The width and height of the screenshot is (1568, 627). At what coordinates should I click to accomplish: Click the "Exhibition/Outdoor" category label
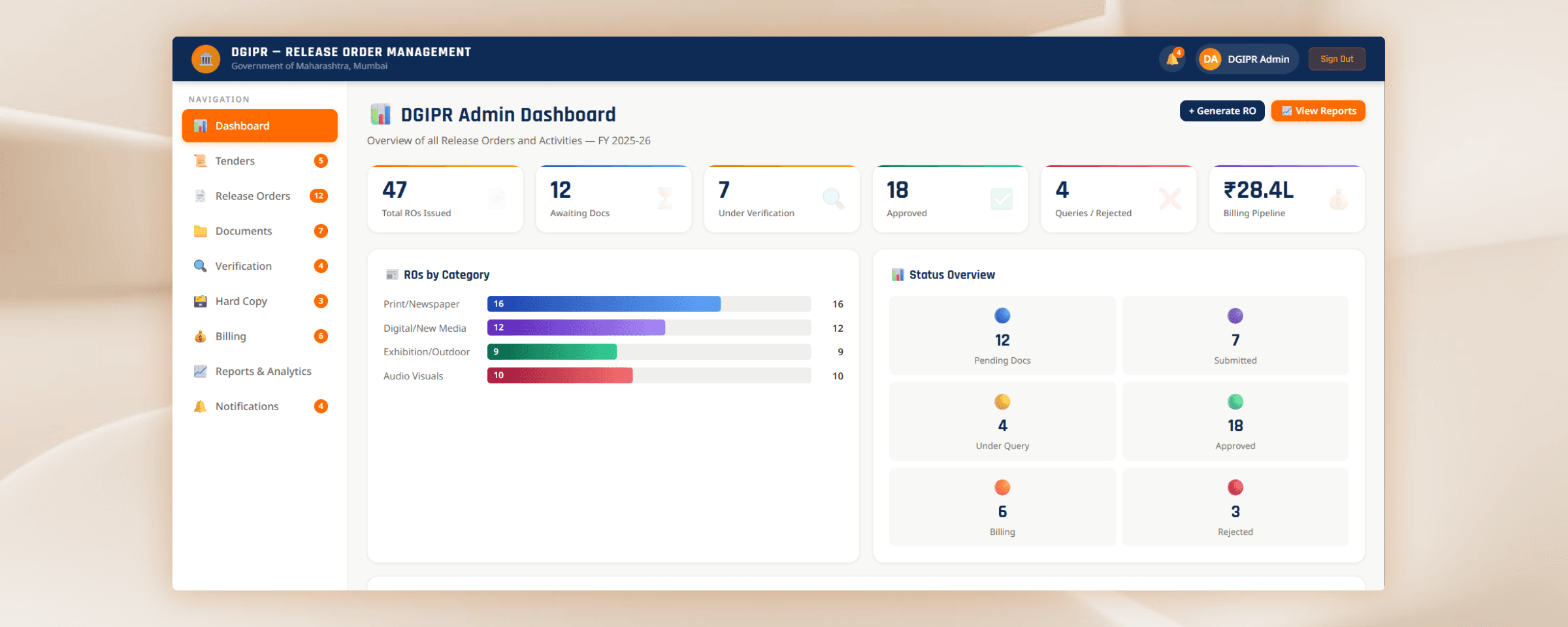427,352
